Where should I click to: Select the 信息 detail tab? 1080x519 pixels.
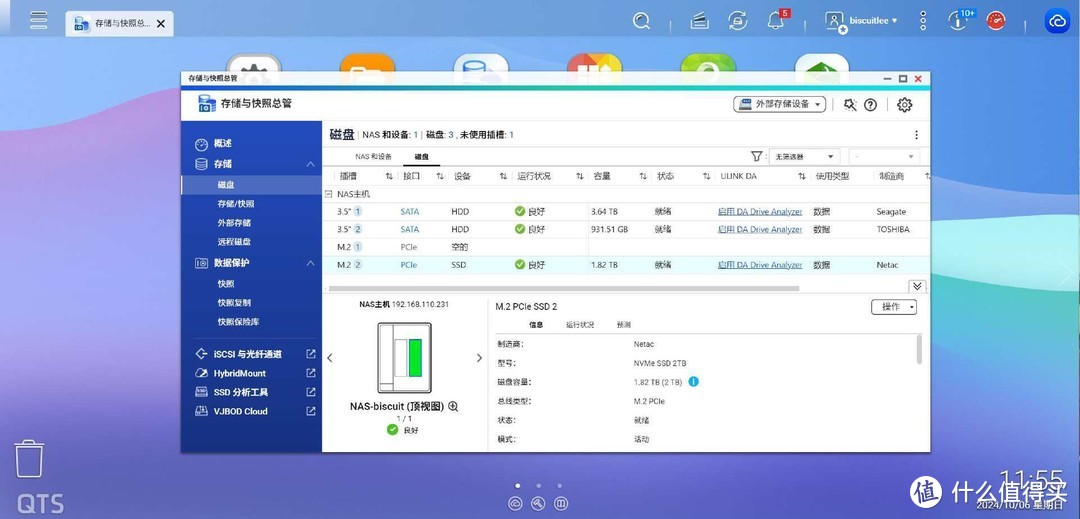click(536, 325)
